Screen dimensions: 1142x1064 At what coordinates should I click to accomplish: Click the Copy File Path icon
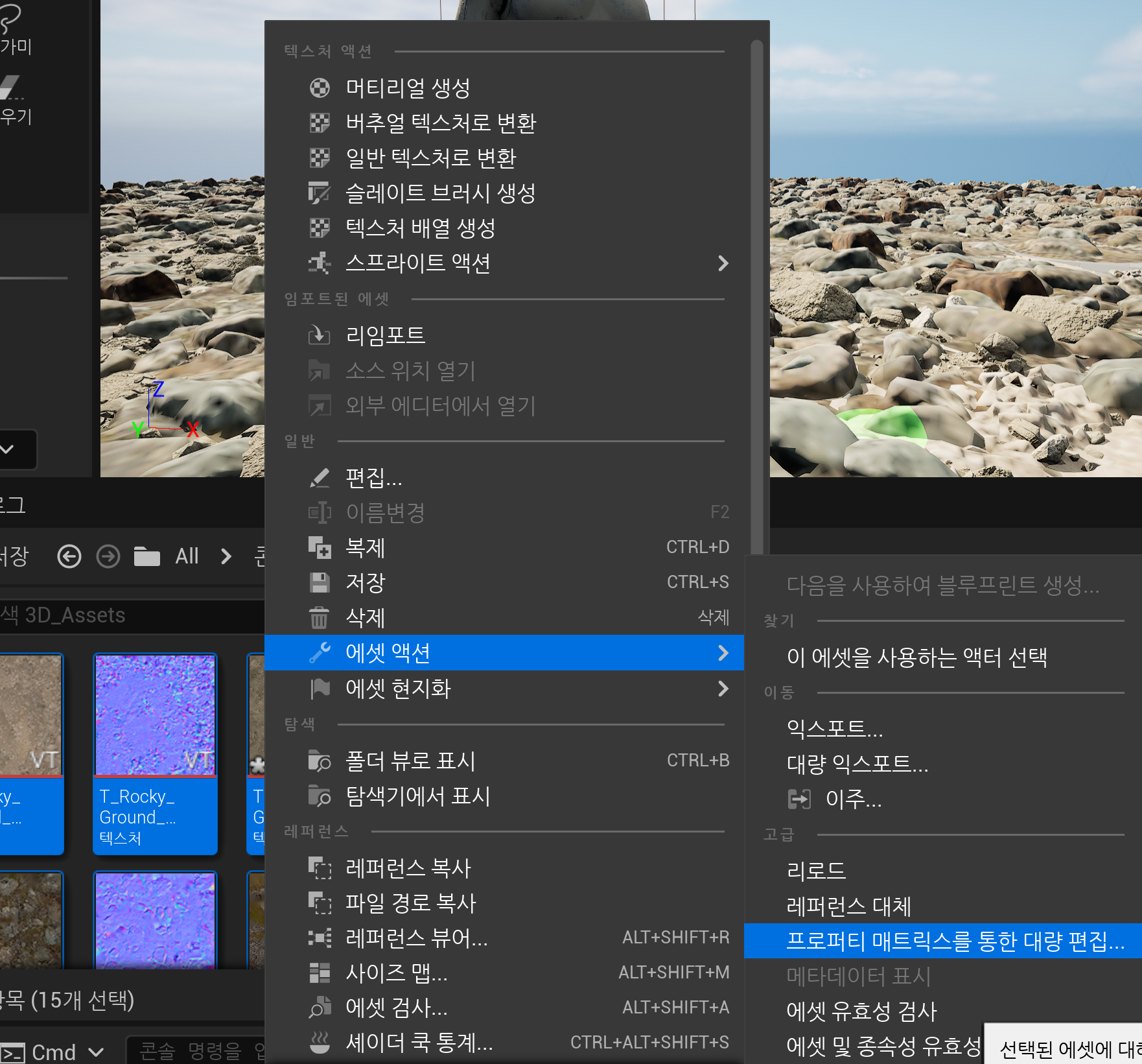[320, 903]
